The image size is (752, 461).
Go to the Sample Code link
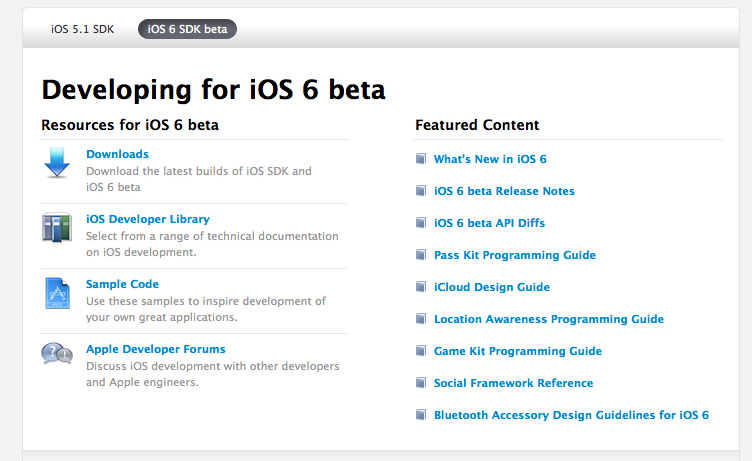pyautogui.click(x=122, y=284)
